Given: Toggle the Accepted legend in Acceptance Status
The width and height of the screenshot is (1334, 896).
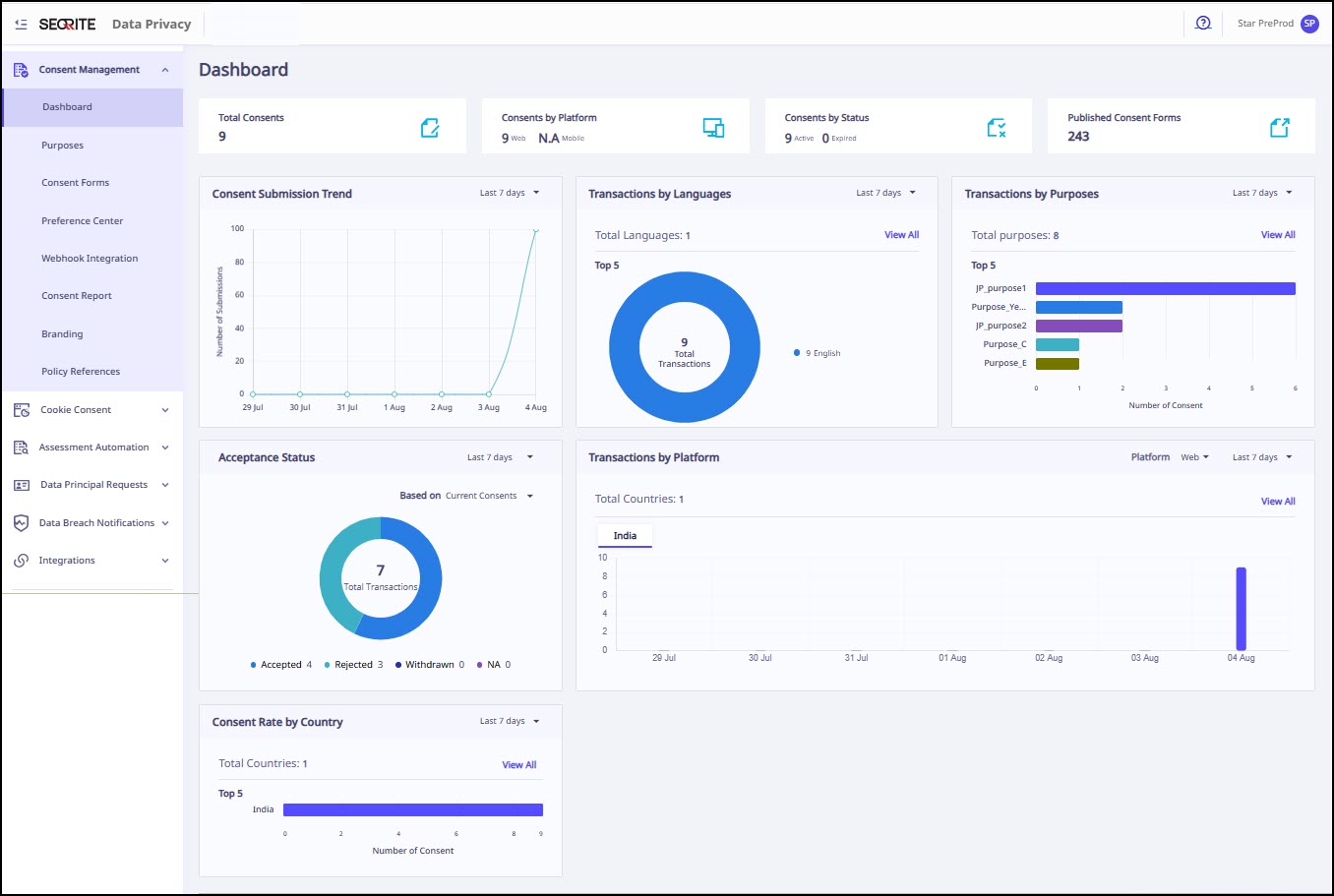Looking at the screenshot, I should point(280,665).
